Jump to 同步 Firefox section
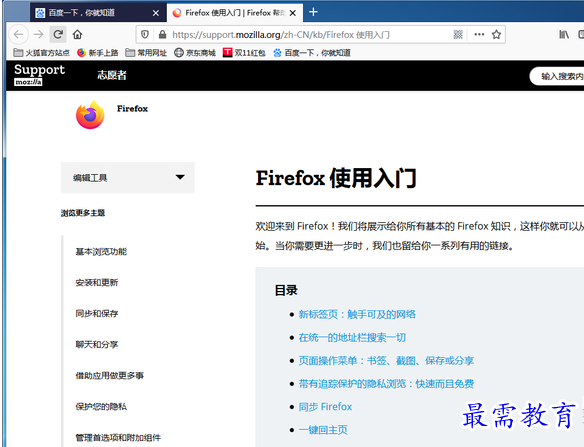584x447 pixels. pos(325,406)
